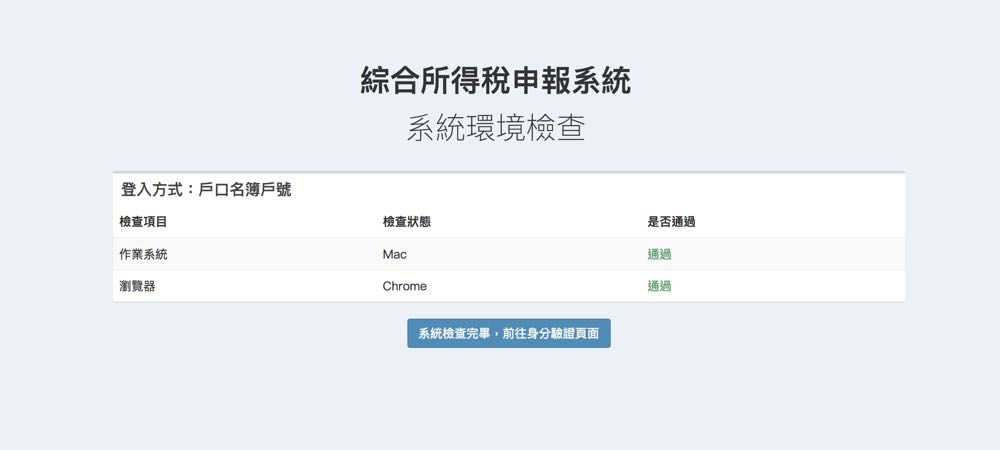
Task: Click the 登入方式 label text
Action: point(151,189)
